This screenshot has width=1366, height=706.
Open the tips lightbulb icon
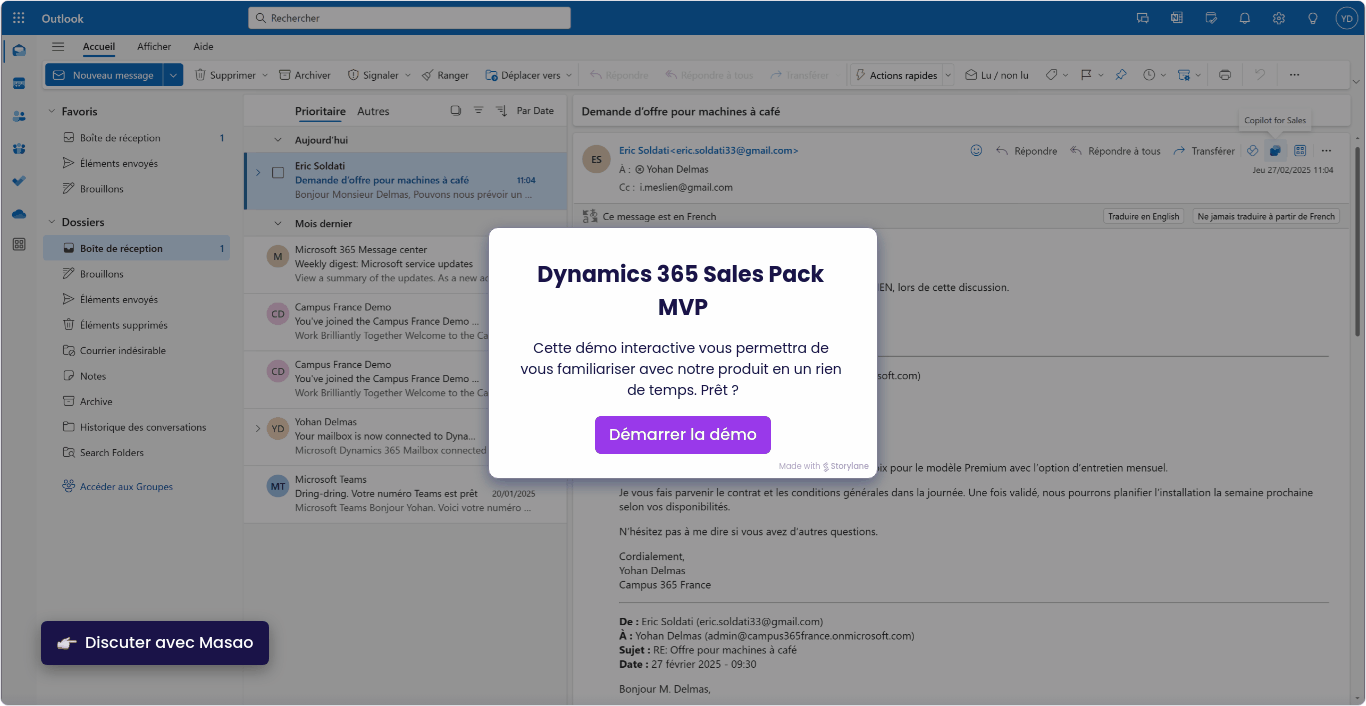click(1313, 18)
